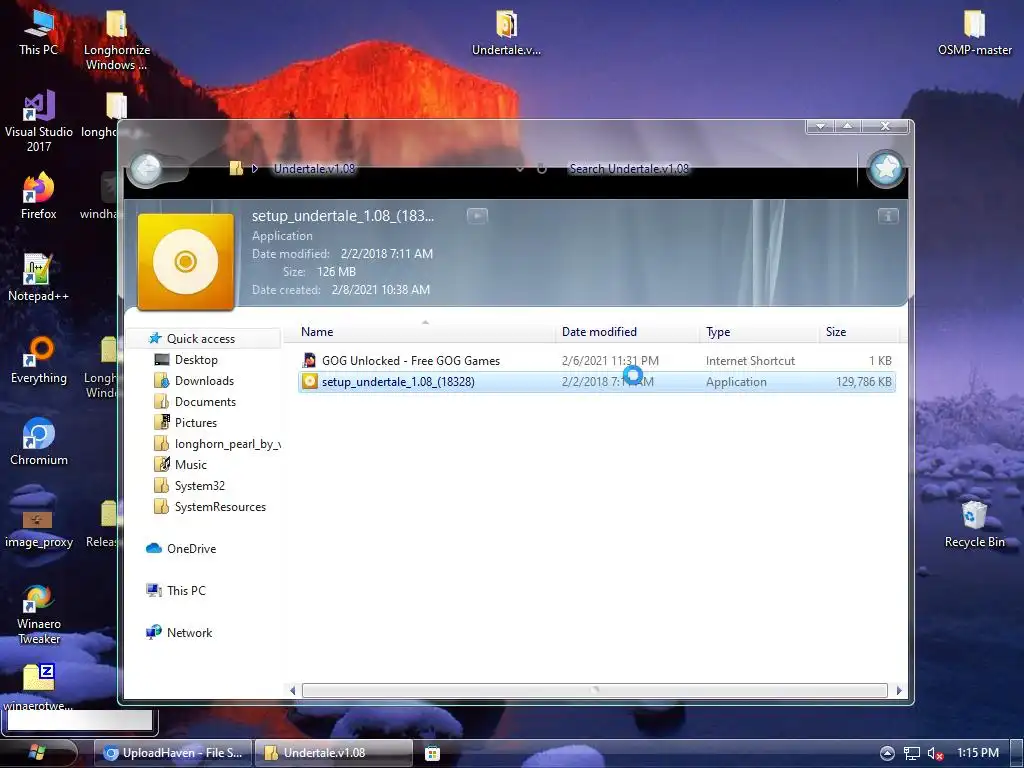Select OneDrive in navigation pane
Image resolution: width=1024 pixels, height=768 pixels.
[x=191, y=549]
